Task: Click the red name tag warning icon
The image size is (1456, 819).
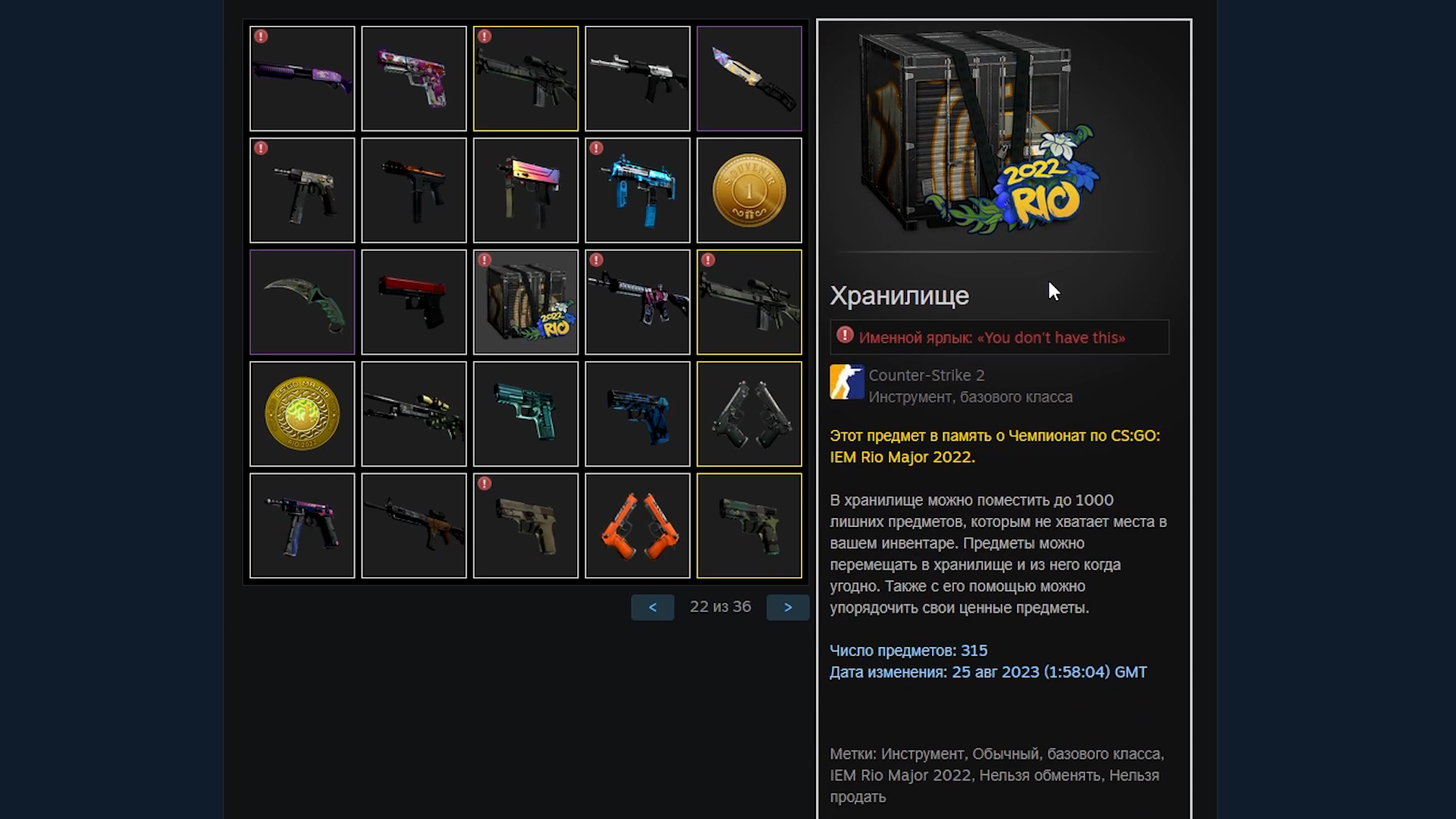Action: pos(845,335)
